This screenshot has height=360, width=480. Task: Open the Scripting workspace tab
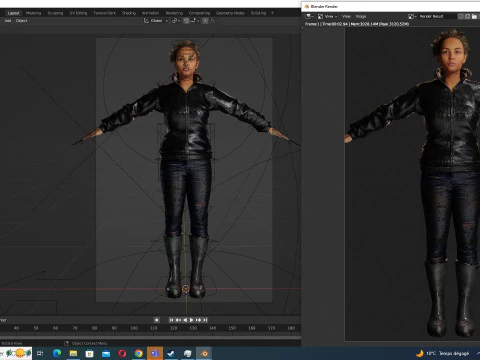[x=258, y=13]
